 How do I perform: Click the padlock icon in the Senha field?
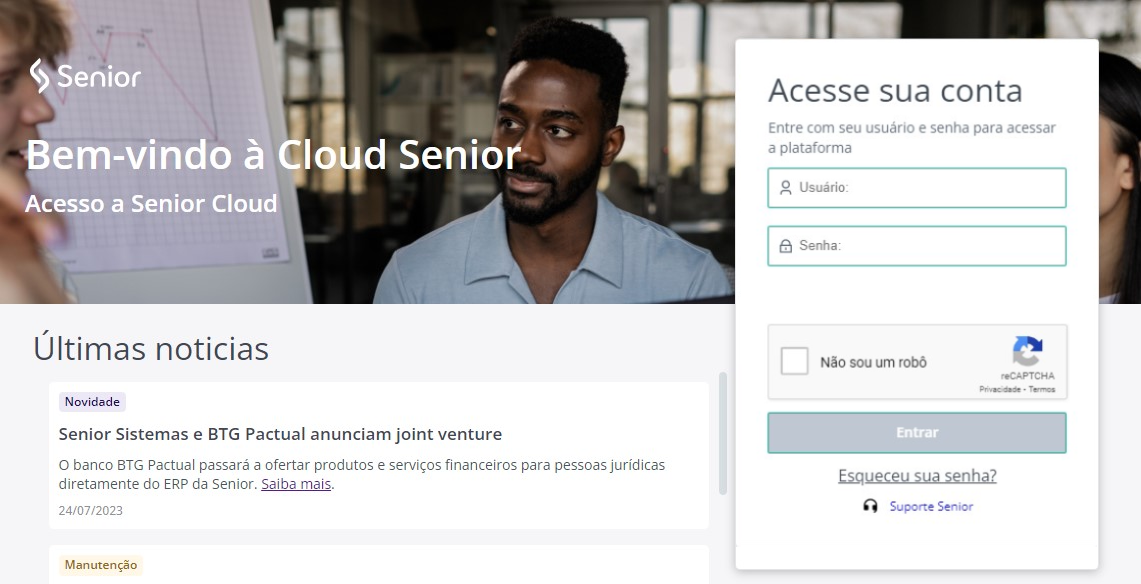tap(788, 245)
